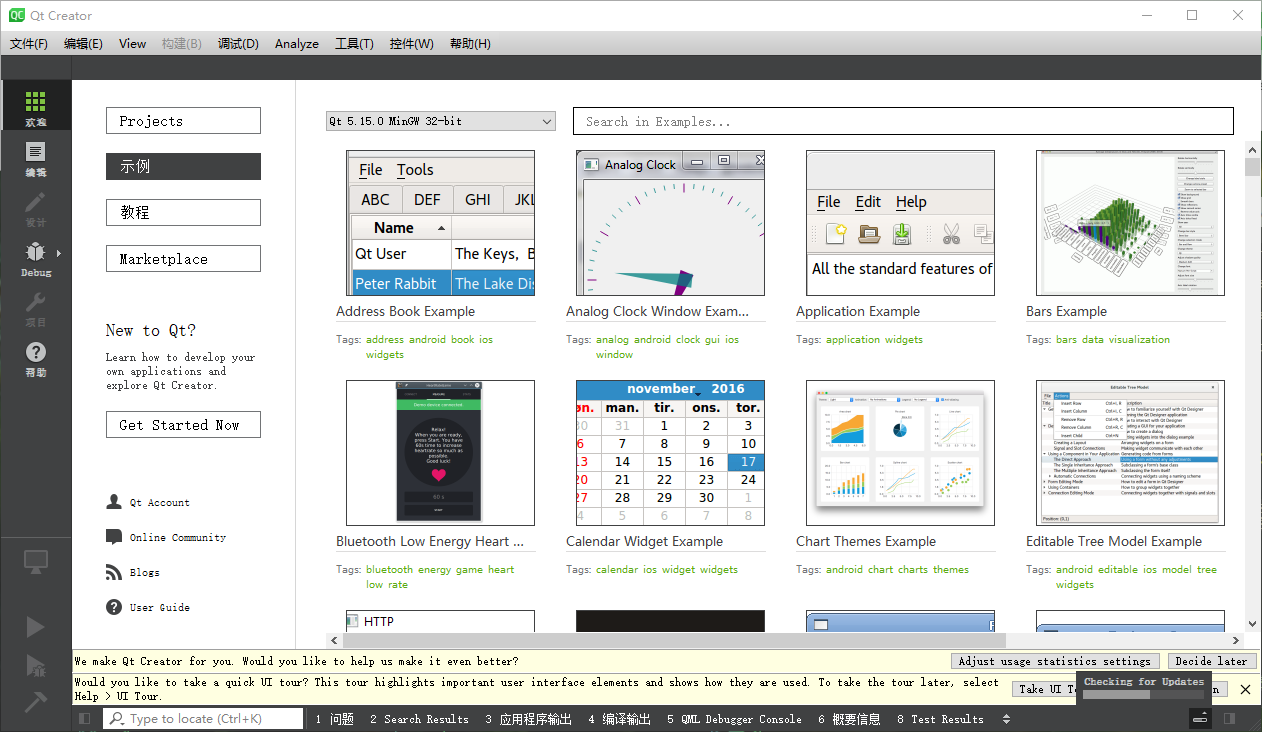Image resolution: width=1262 pixels, height=732 pixels.
Task: Toggle the 问题 output pane
Action: (x=334, y=719)
